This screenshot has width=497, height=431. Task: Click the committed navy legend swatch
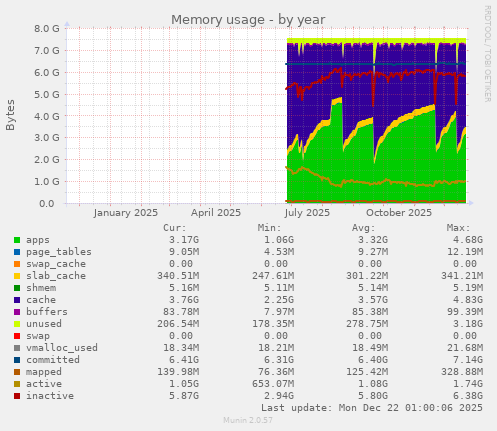(x=17, y=360)
